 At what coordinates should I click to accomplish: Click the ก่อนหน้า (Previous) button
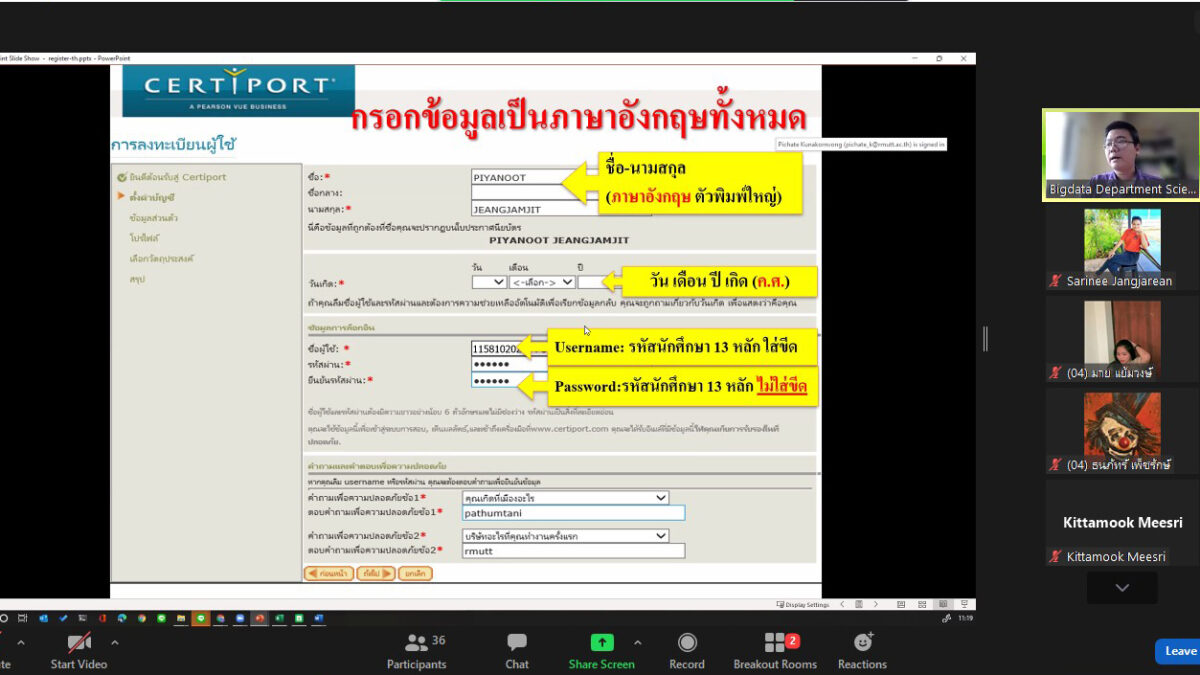pyautogui.click(x=329, y=574)
